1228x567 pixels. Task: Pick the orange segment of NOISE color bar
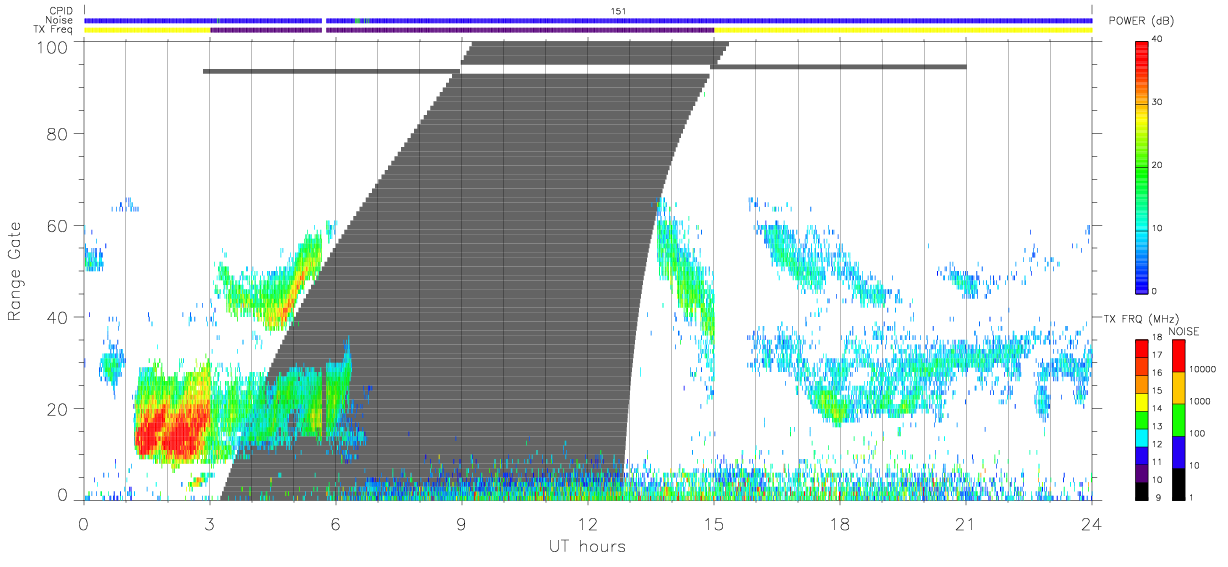click(x=1177, y=386)
